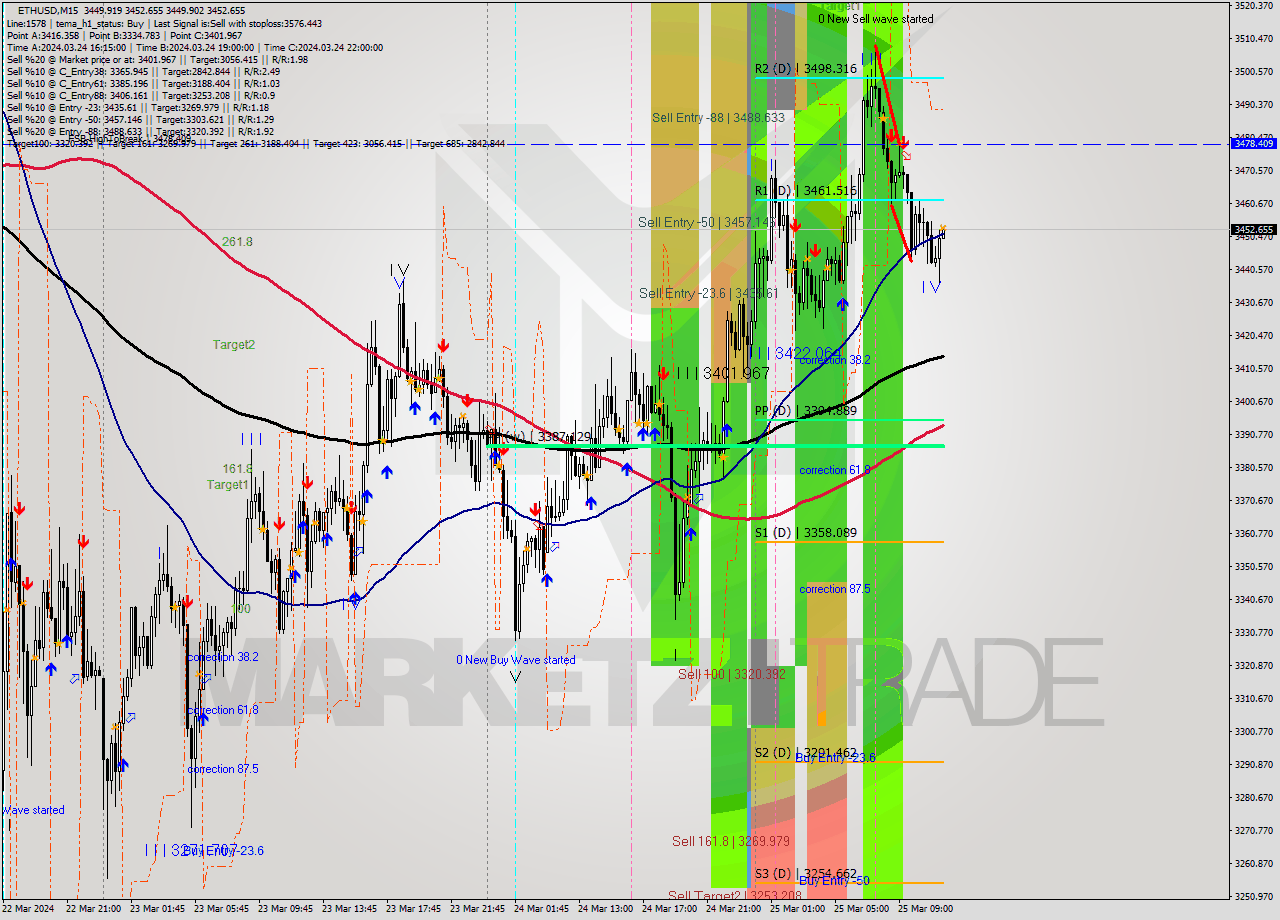Click the 'Target 423: 3056.415' text
1280x920 pixels.
click(360, 144)
